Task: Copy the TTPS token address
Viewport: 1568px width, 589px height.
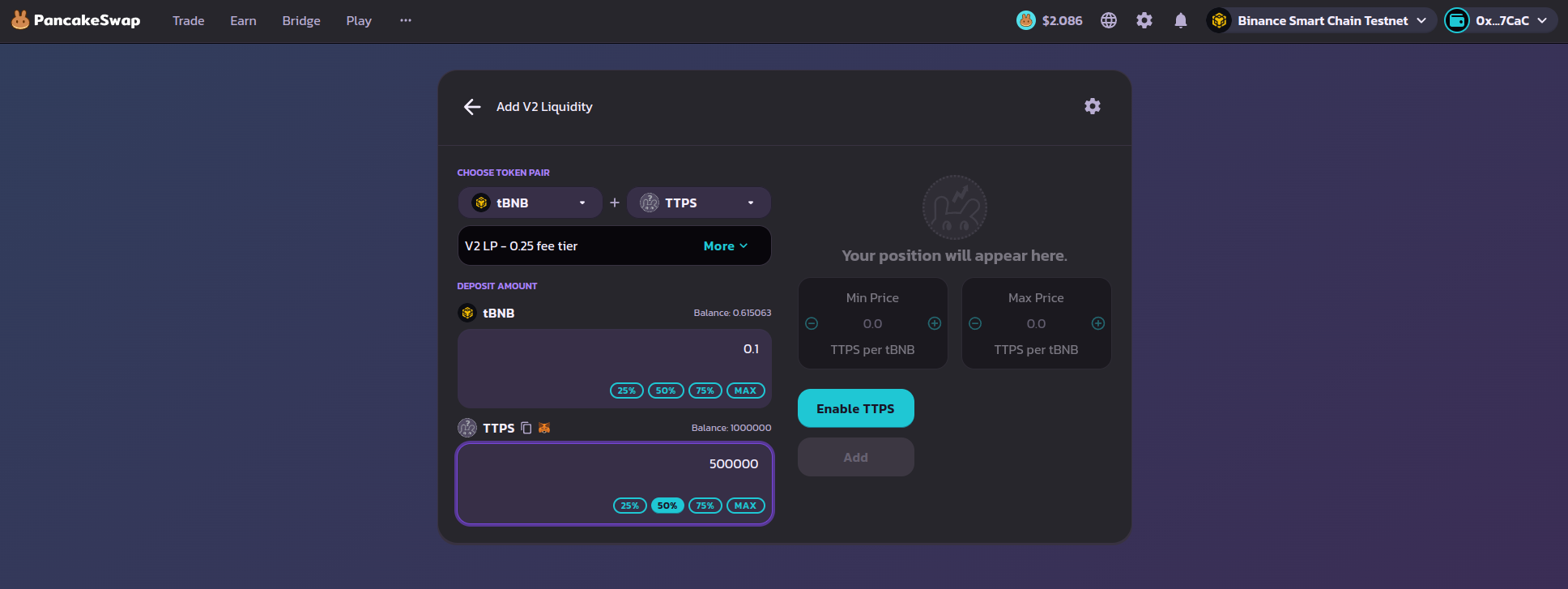Action: coord(526,428)
